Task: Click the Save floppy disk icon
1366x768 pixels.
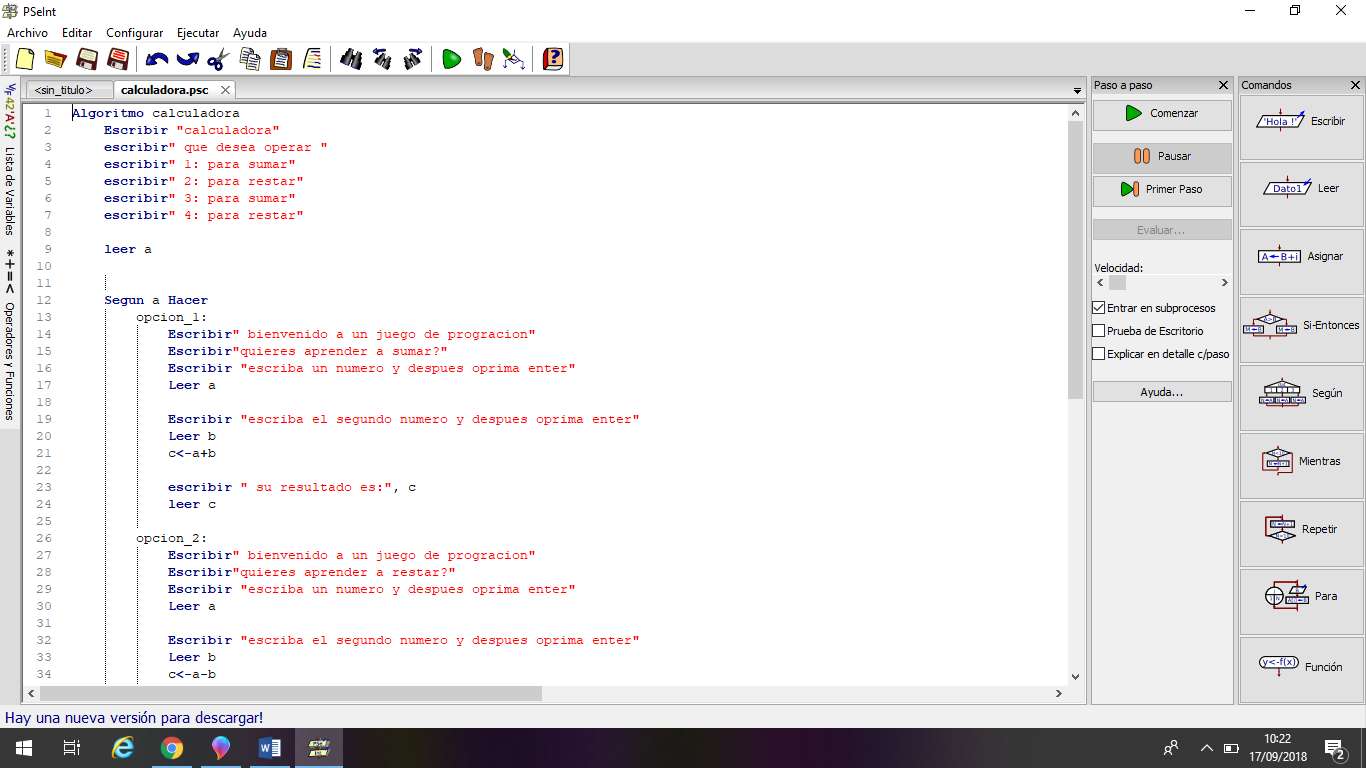Action: click(x=87, y=59)
